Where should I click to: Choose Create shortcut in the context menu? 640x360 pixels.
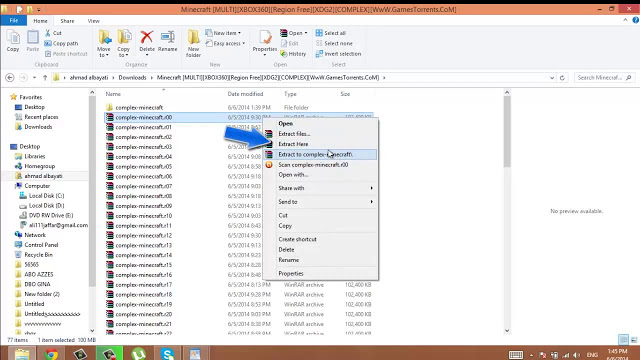pos(321,239)
